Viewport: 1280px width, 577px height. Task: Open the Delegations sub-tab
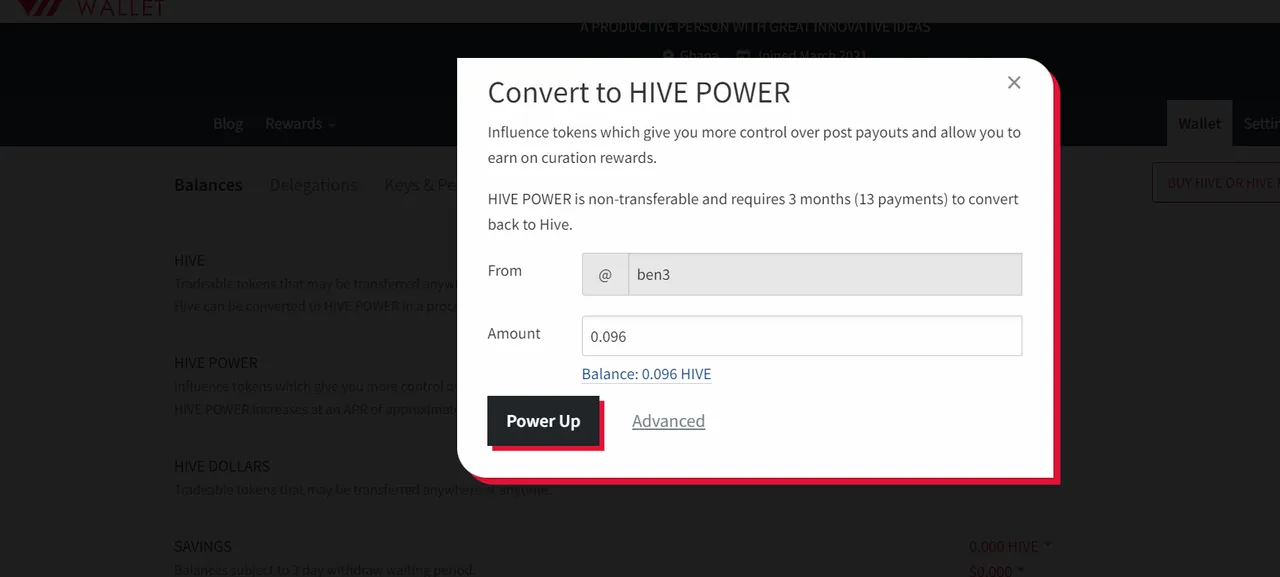(x=313, y=185)
